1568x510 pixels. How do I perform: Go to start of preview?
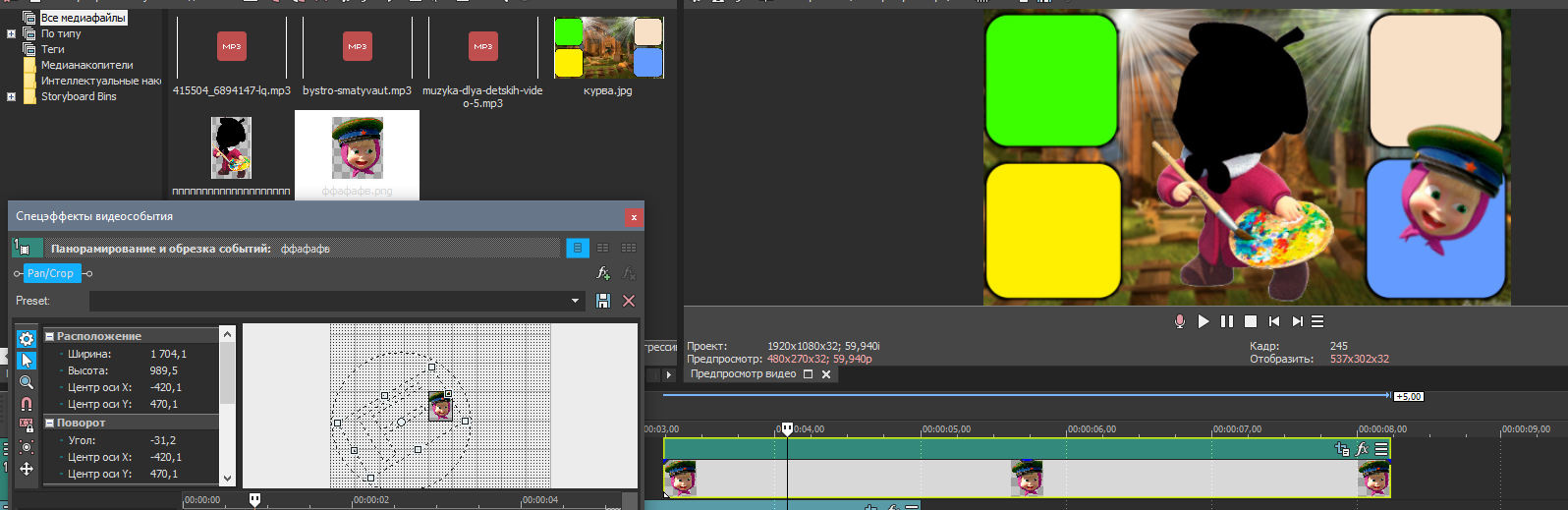point(1274,321)
